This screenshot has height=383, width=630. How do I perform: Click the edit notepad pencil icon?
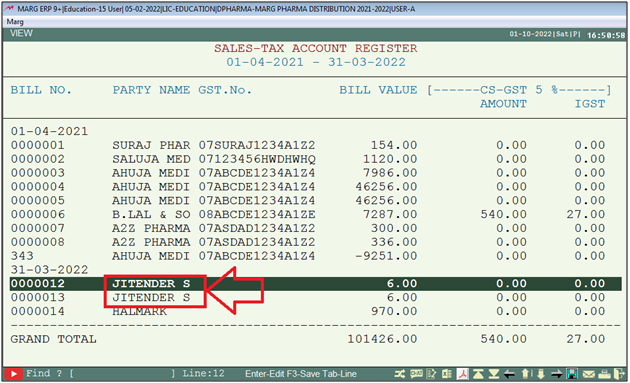431,374
